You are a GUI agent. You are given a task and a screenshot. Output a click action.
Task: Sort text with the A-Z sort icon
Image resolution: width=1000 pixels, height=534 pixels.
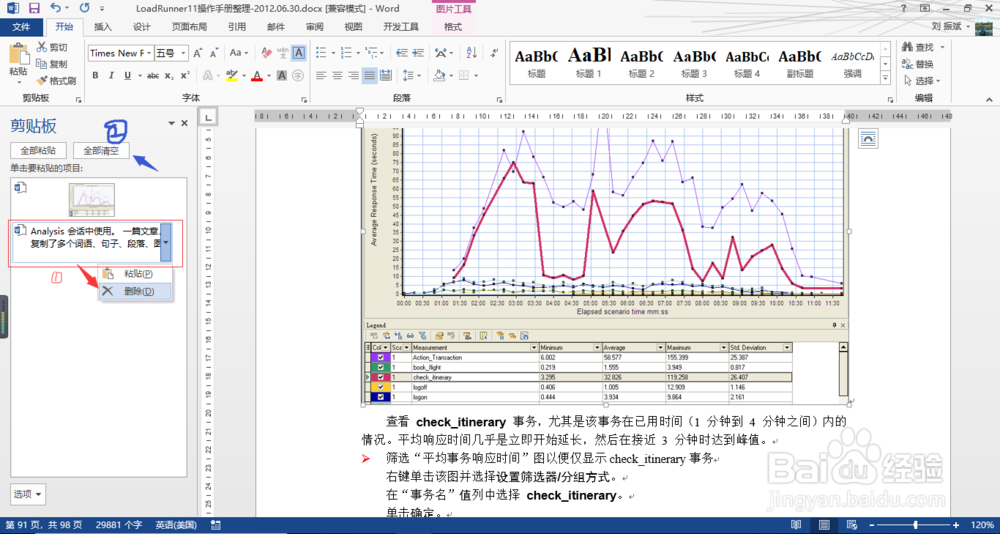(471, 53)
